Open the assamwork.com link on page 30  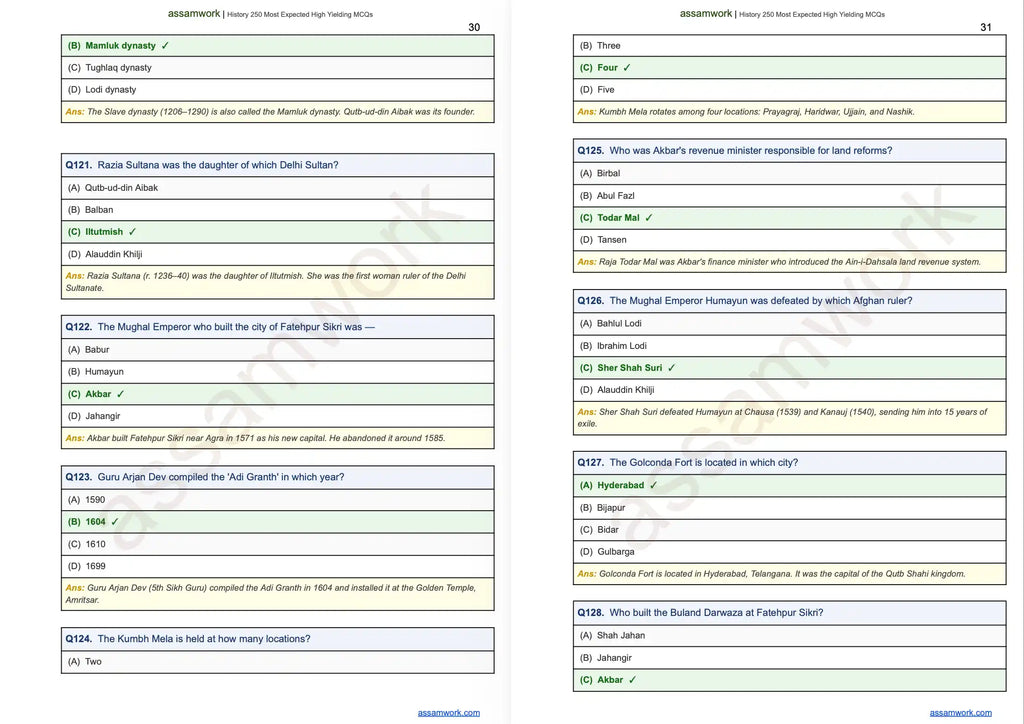coord(449,713)
